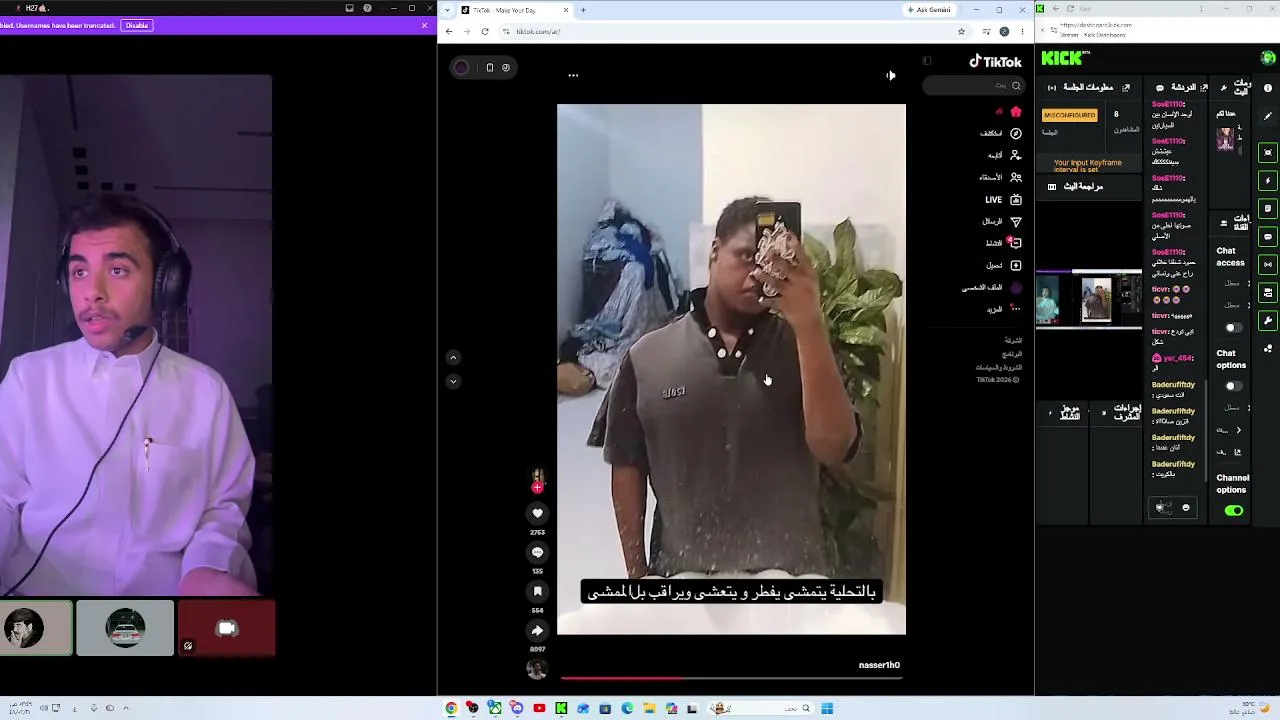Screen dimensions: 1280x720
Task: Dismiss the purple truncated usernames banner
Action: [x=425, y=25]
